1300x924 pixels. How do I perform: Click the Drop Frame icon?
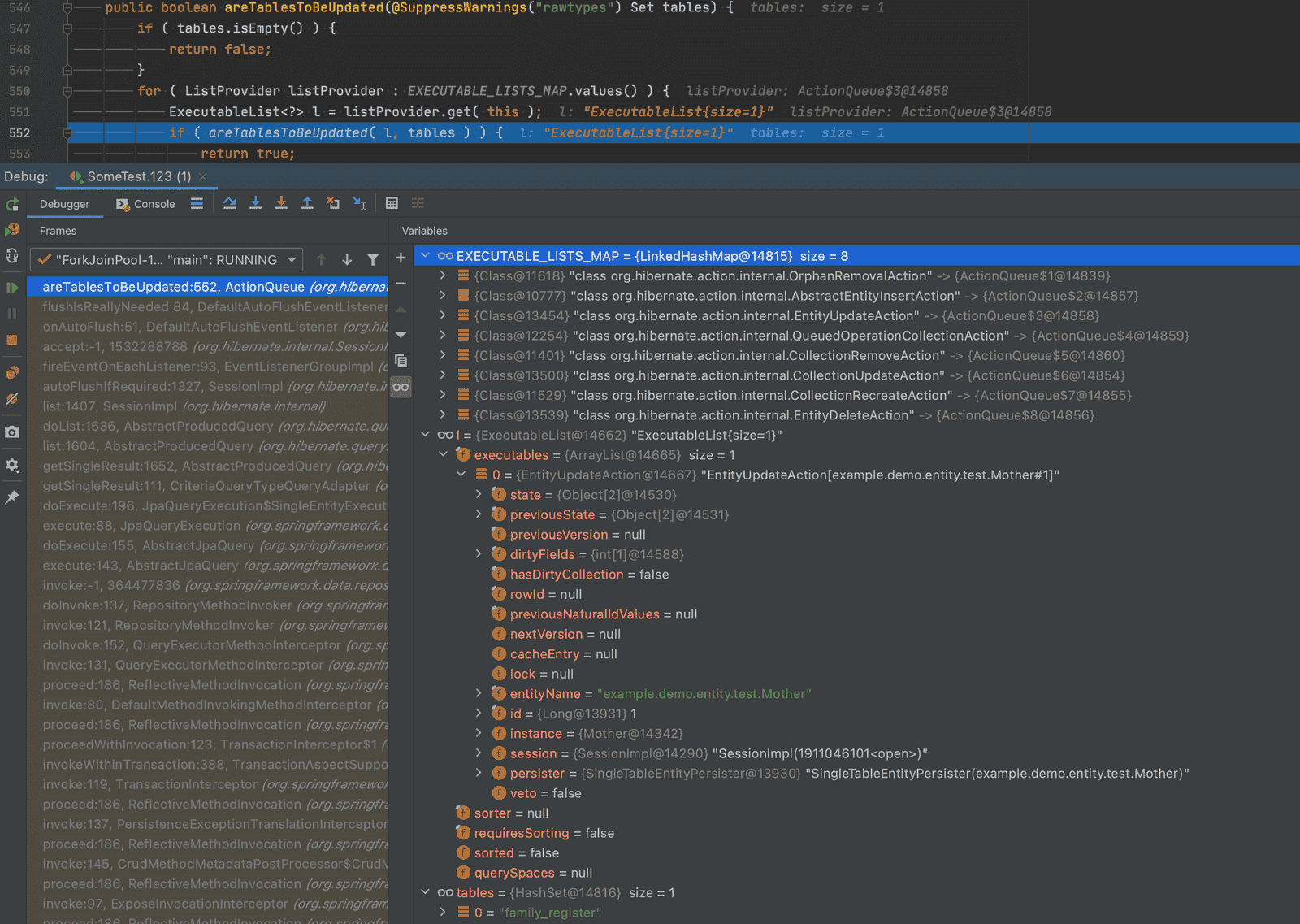[333, 203]
